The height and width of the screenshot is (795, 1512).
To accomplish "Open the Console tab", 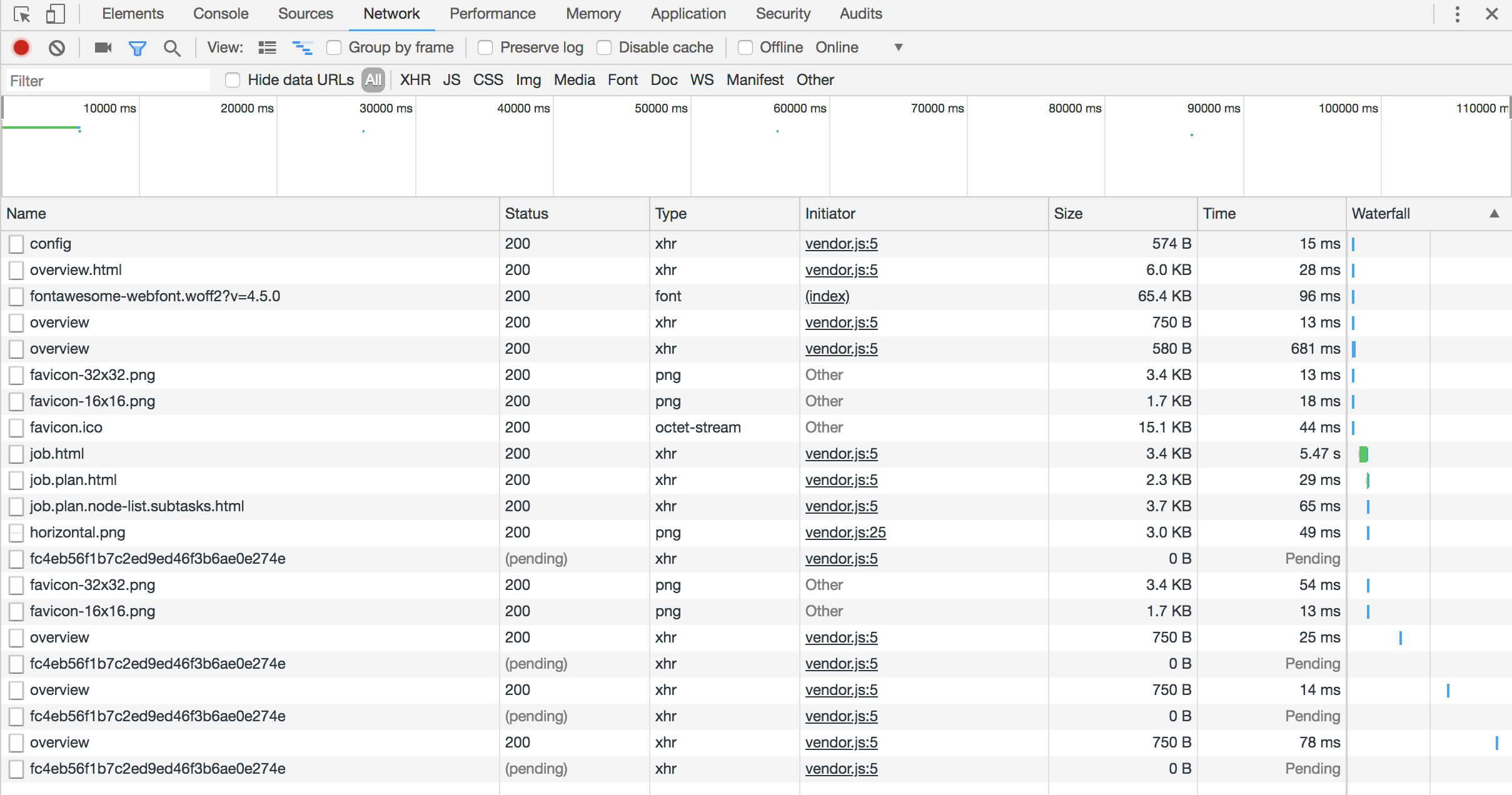I will [x=221, y=14].
